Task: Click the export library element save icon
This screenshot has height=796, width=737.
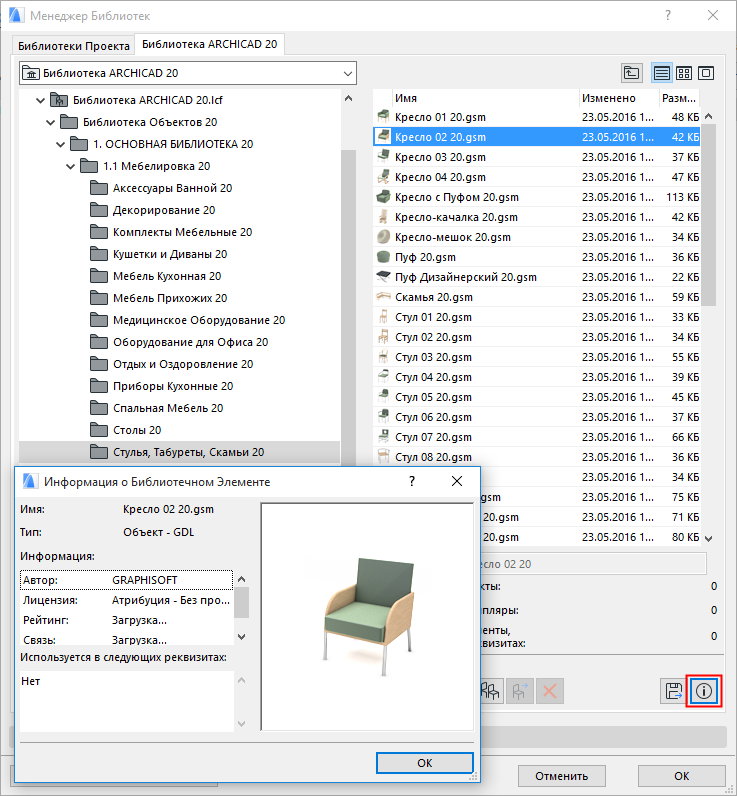Action: pyautogui.click(x=674, y=691)
